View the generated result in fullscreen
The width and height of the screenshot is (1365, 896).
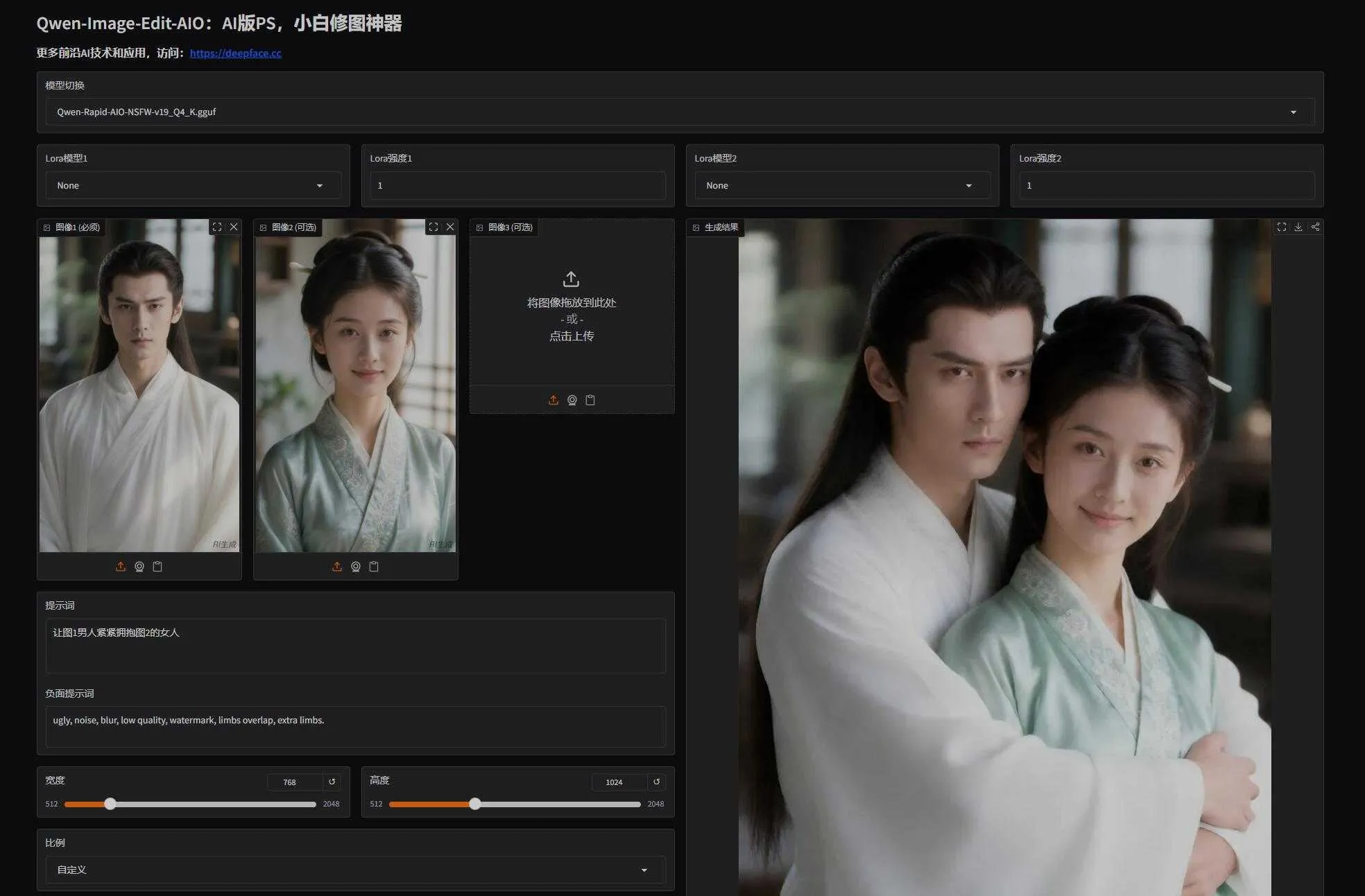1280,227
